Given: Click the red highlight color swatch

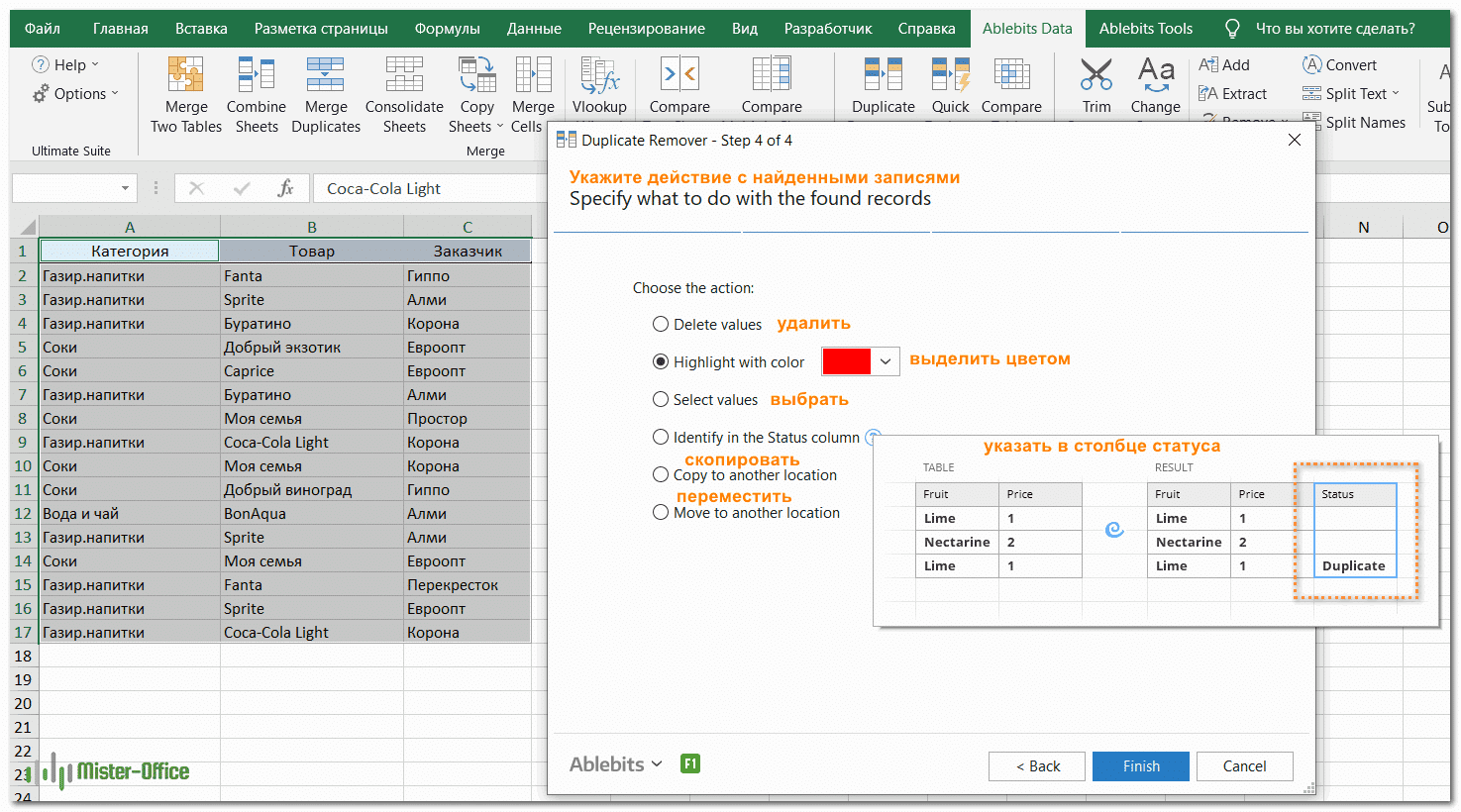Looking at the screenshot, I should pos(846,362).
